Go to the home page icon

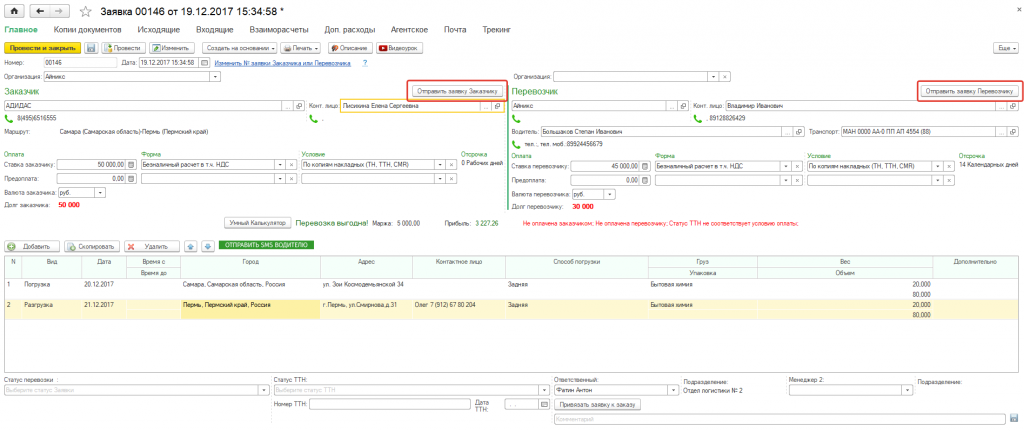[14, 11]
